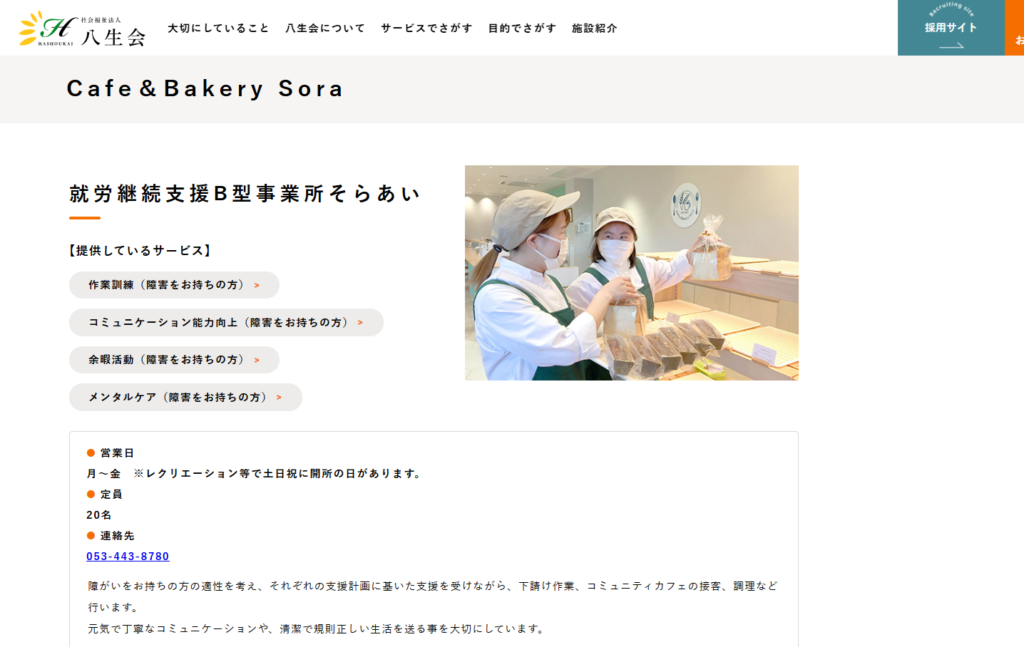Go to 施設紹介 in the top navigation
The height and width of the screenshot is (647, 1024).
[x=594, y=28]
